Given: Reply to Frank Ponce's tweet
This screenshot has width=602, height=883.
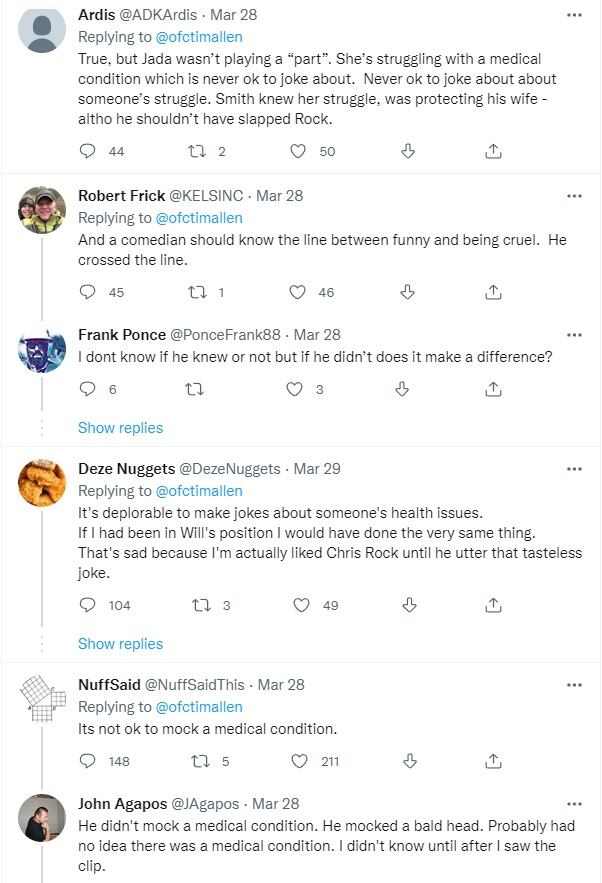Looking at the screenshot, I should (88, 389).
